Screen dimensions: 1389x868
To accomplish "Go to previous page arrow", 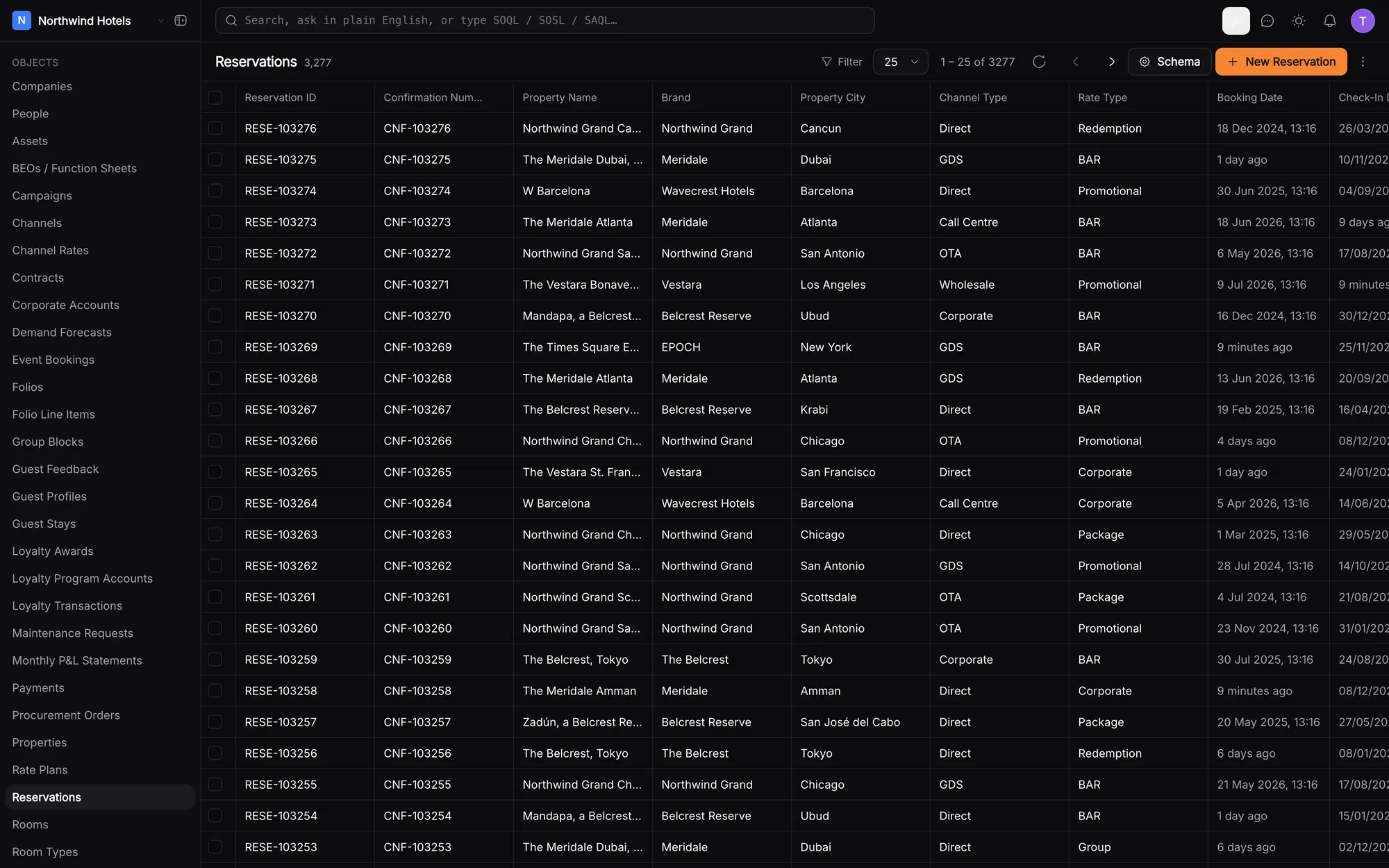I will tap(1075, 62).
